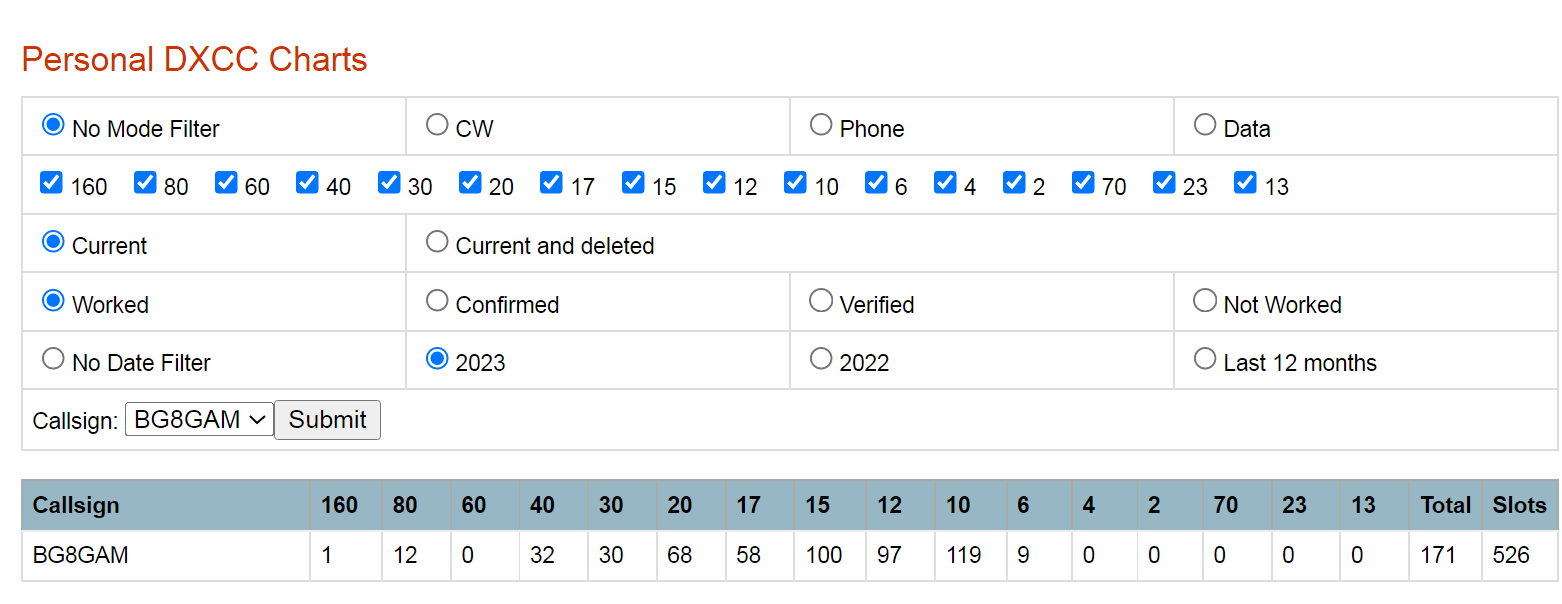Disable the 20 band checkbox

pos(470,183)
